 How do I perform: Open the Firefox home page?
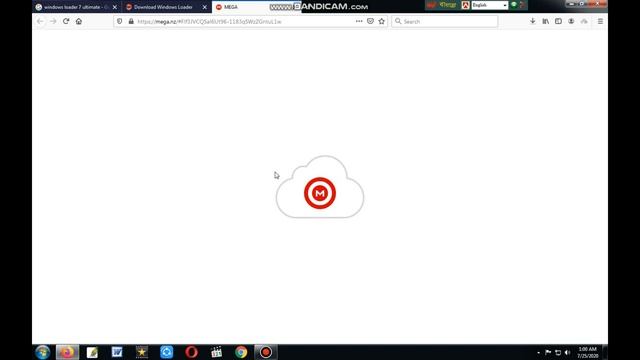79,21
